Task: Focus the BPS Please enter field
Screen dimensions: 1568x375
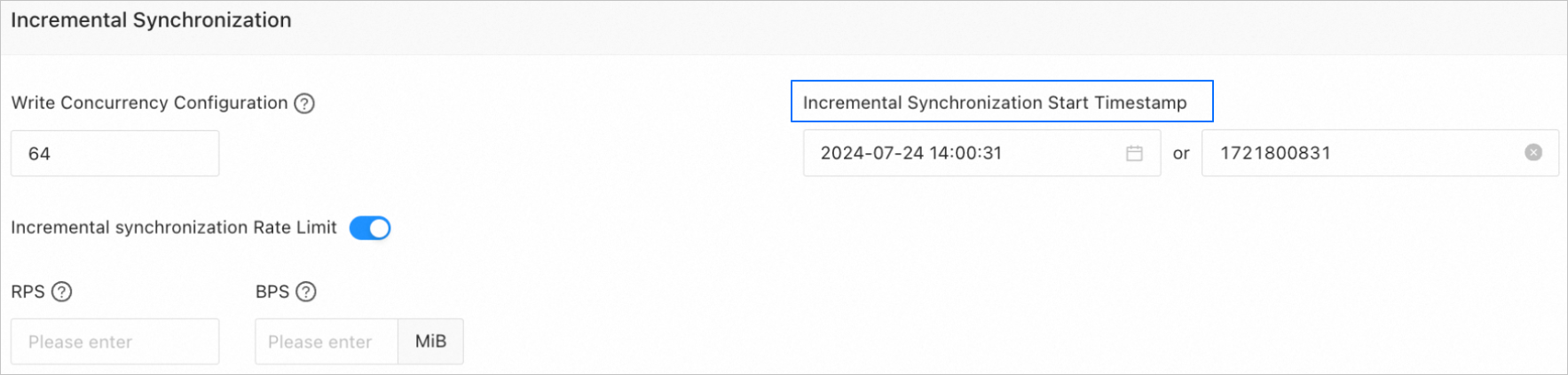Action: (x=327, y=341)
